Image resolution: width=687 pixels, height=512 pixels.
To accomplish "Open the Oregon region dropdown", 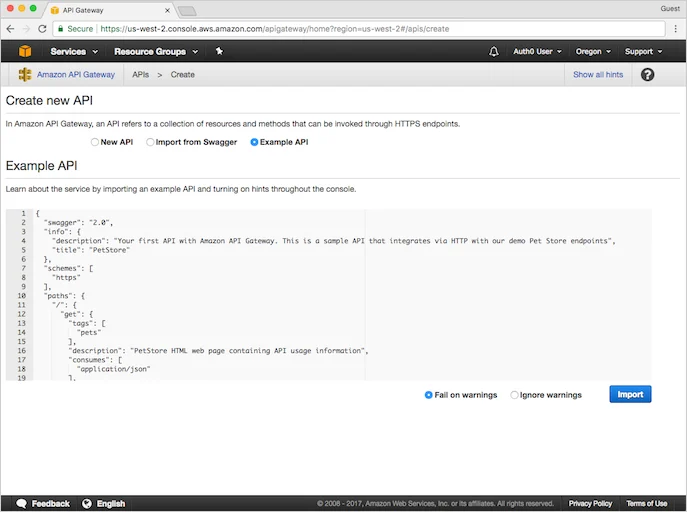I will pos(593,52).
